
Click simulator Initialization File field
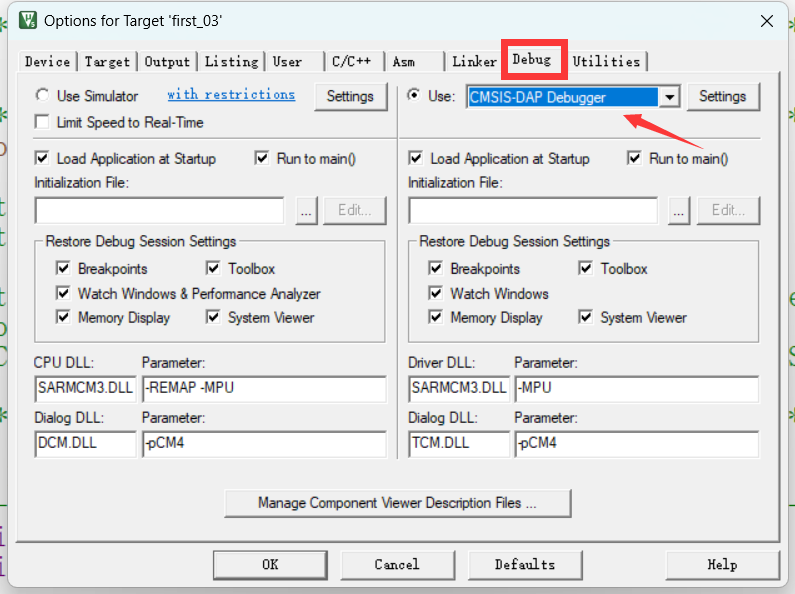click(x=160, y=210)
